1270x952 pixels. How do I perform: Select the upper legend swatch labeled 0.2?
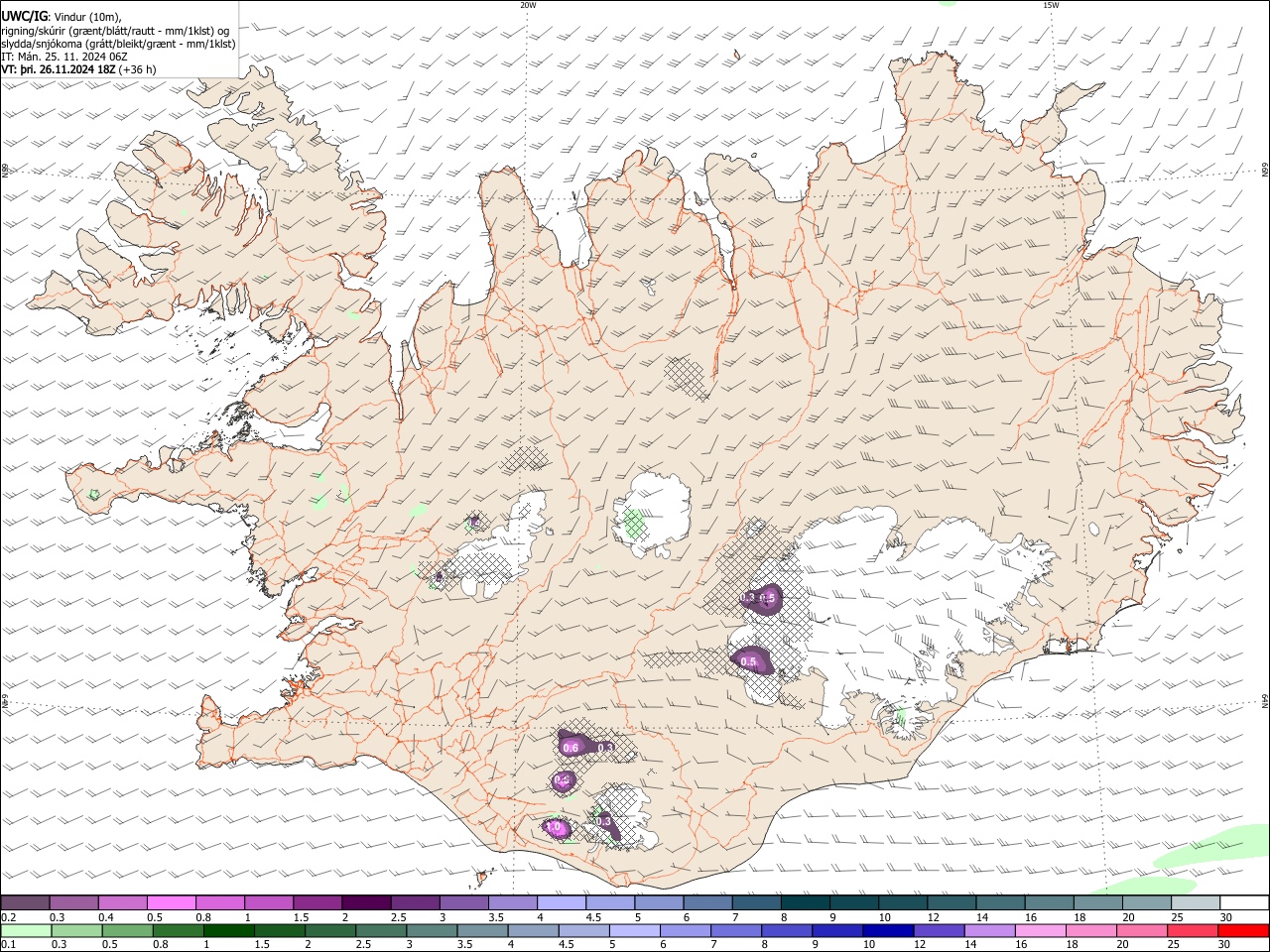click(25, 902)
